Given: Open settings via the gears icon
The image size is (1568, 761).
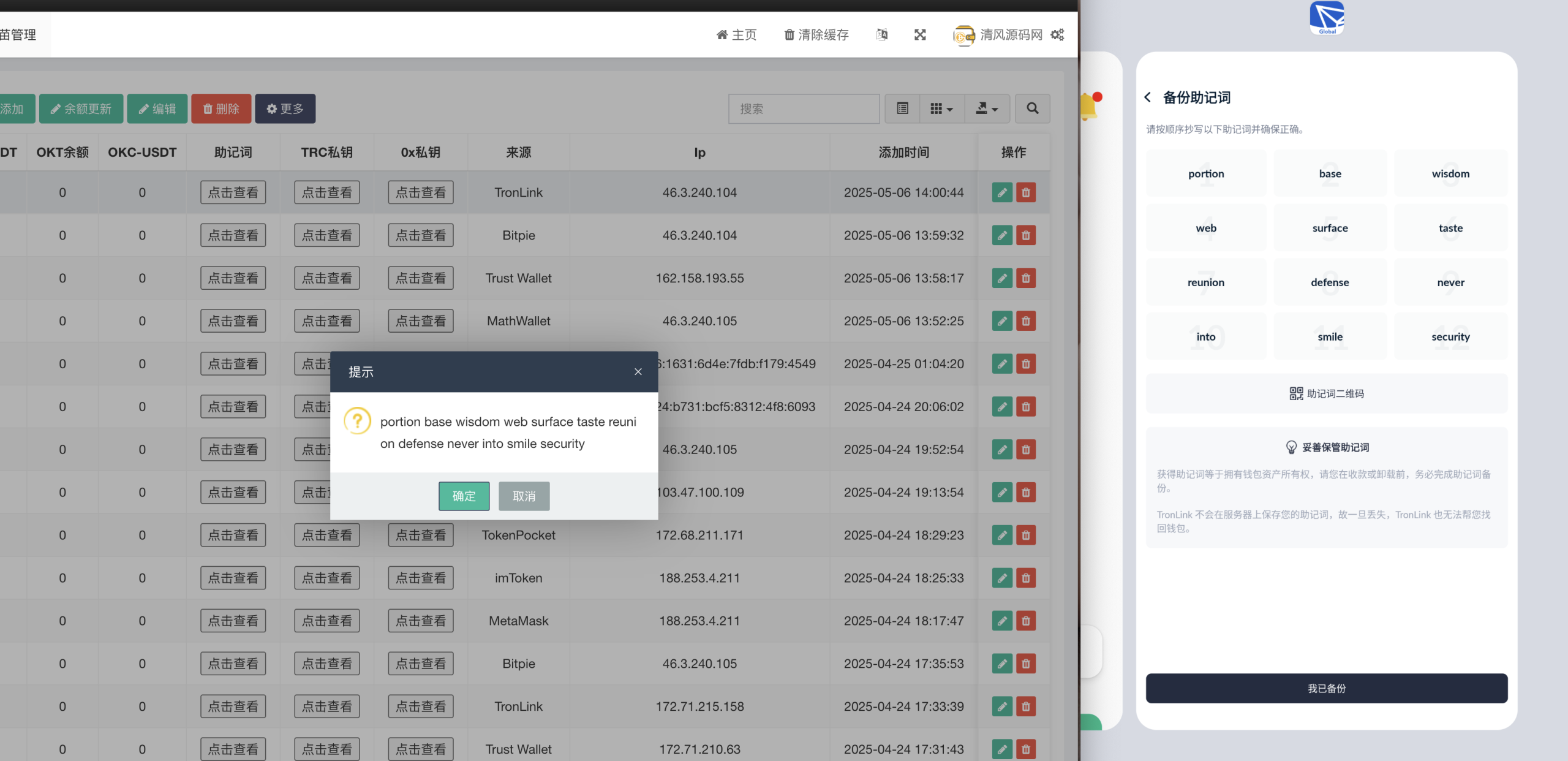Looking at the screenshot, I should pyautogui.click(x=1057, y=35).
